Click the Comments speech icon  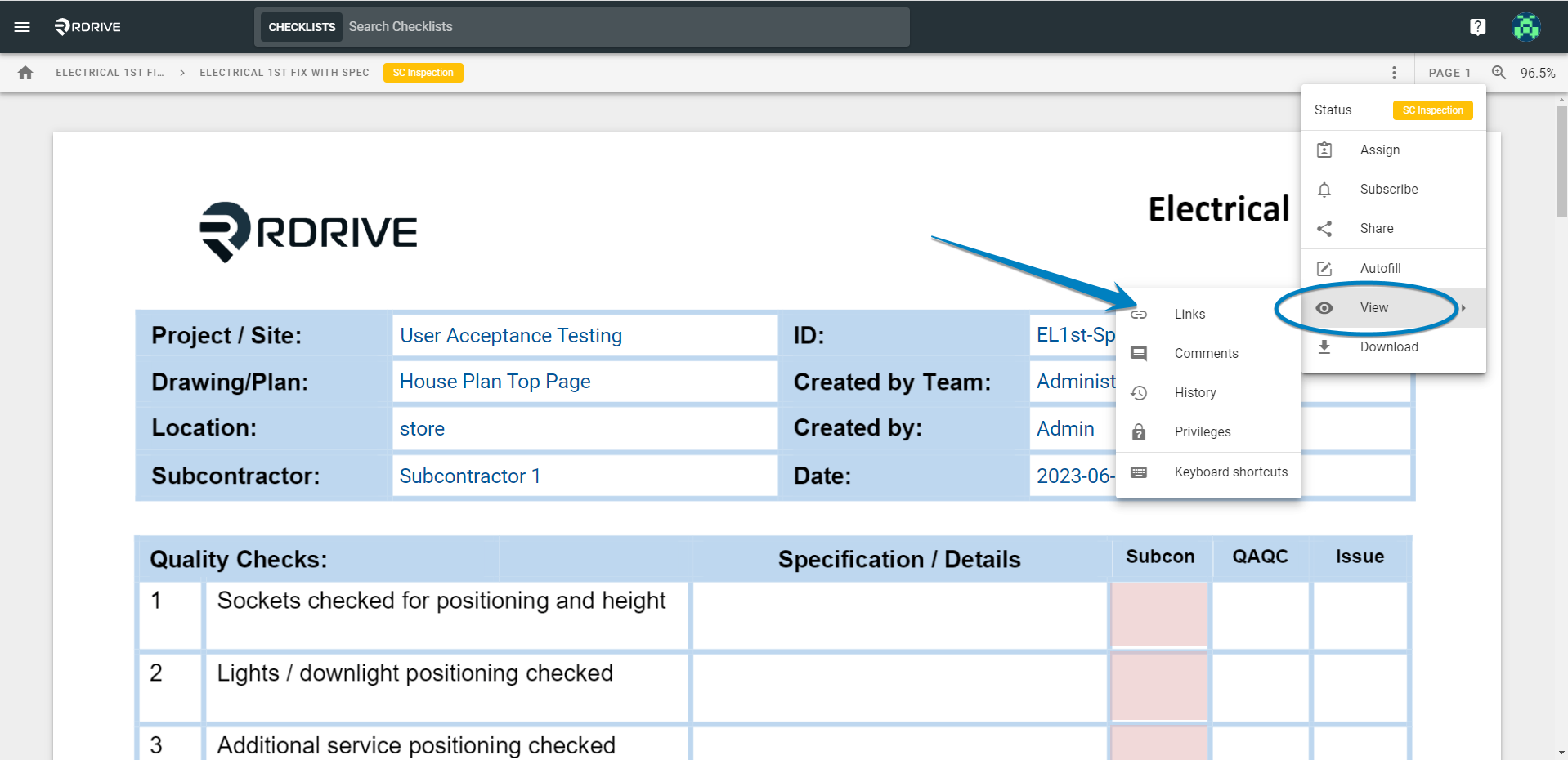tap(1139, 353)
